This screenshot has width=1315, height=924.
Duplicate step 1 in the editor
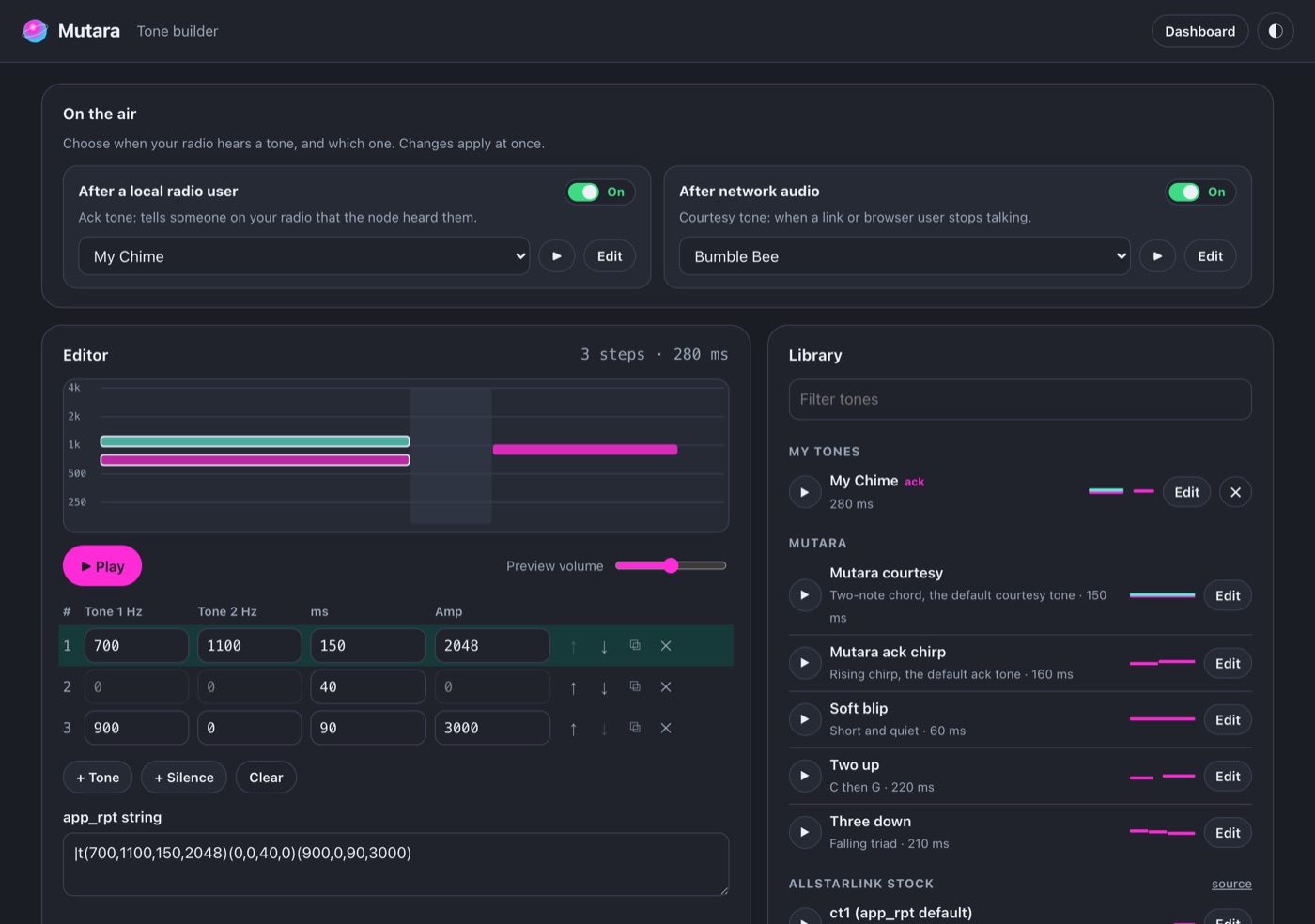(x=635, y=646)
